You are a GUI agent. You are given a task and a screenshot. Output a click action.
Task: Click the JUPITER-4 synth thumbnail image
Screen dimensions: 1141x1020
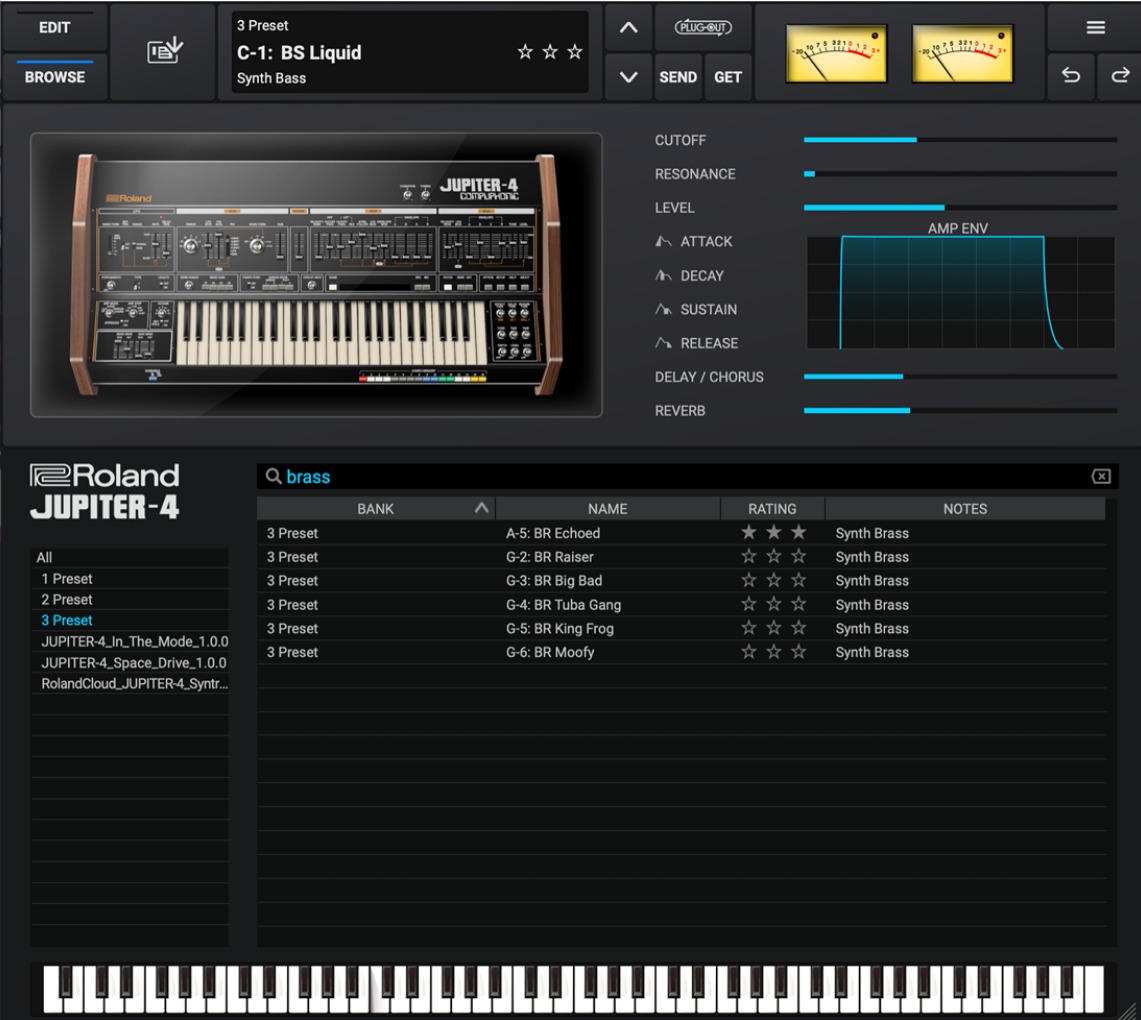[316, 275]
